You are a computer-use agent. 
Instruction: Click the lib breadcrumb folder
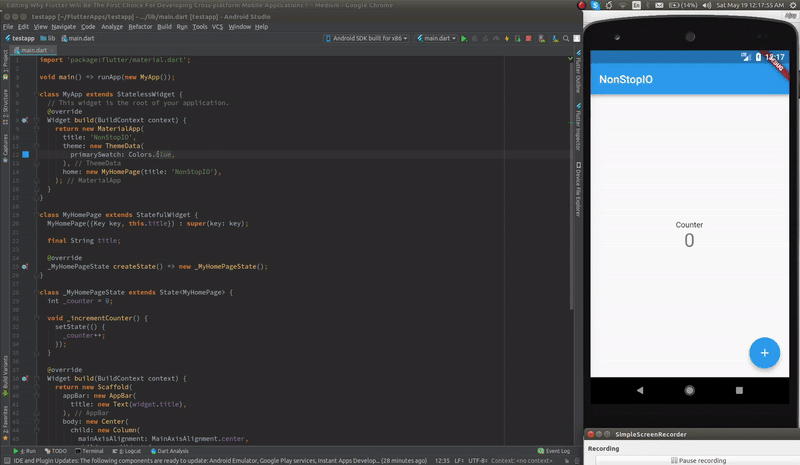(x=48, y=39)
